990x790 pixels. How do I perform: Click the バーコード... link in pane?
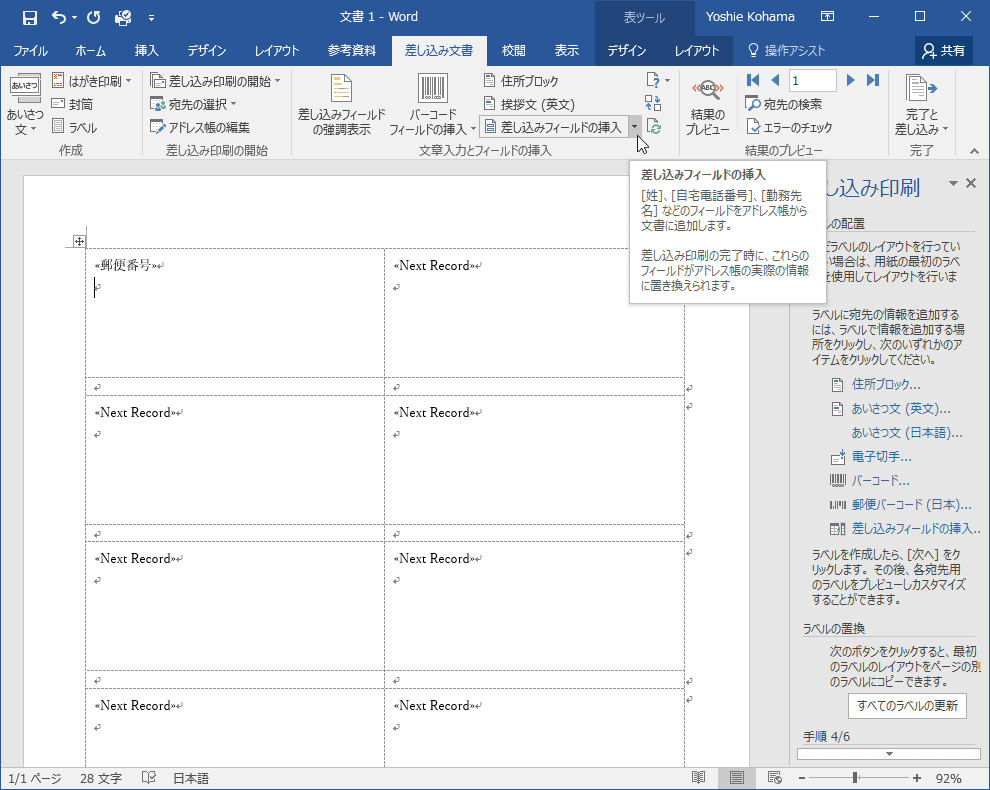tap(881, 481)
